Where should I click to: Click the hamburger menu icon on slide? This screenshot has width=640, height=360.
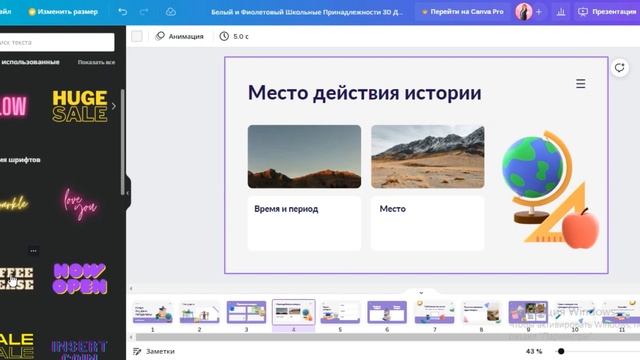[x=580, y=84]
